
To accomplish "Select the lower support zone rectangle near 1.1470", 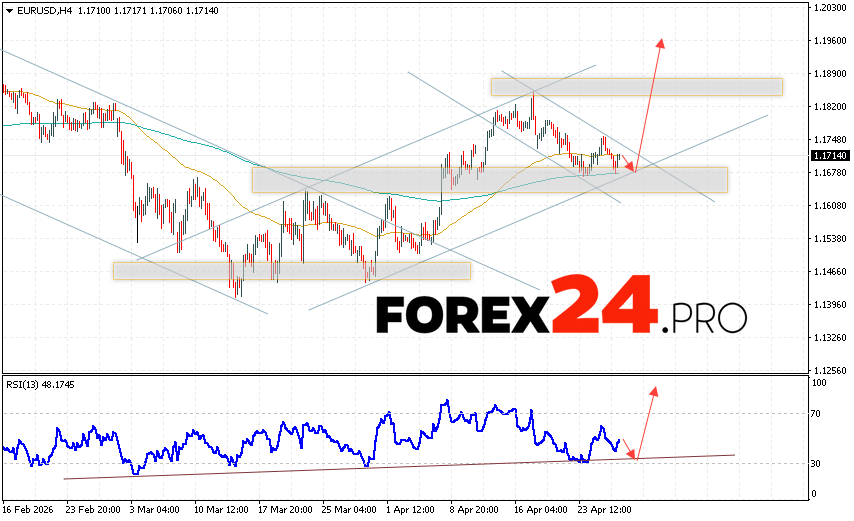I will tap(291, 270).
